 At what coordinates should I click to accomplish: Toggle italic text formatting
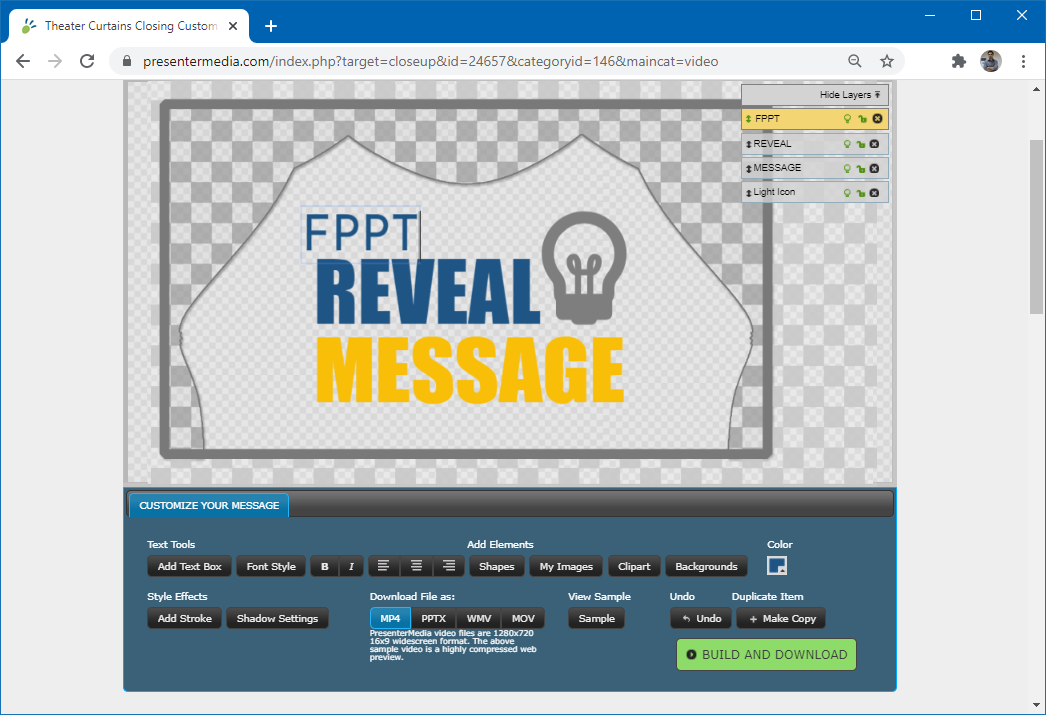(351, 567)
